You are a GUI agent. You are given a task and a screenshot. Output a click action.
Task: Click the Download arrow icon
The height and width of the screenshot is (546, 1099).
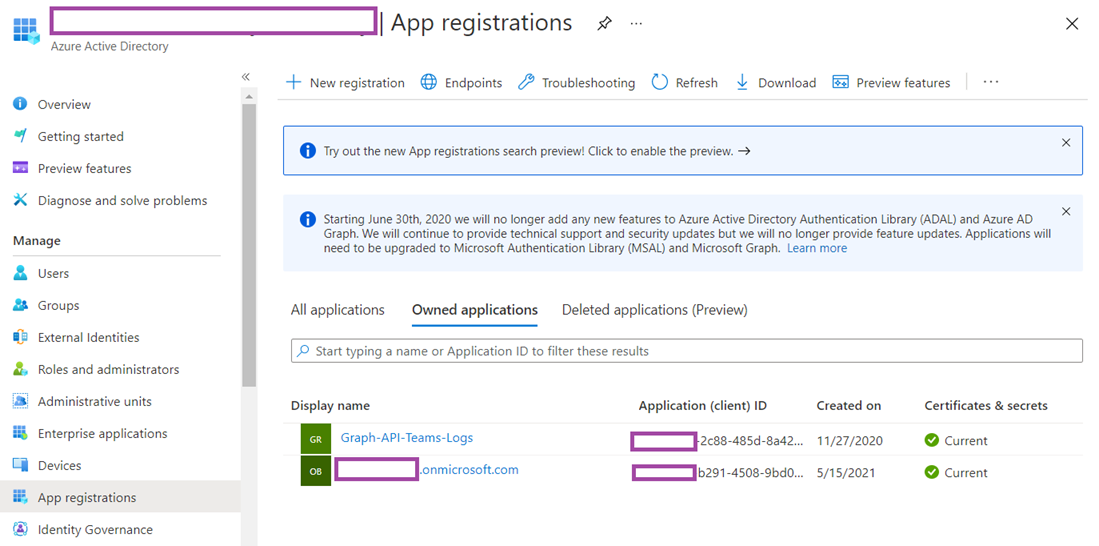click(742, 82)
